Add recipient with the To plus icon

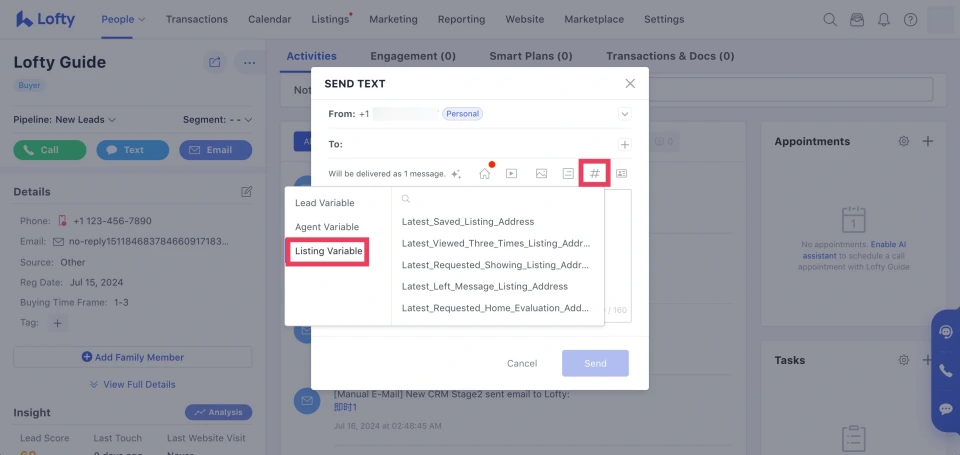[625, 144]
